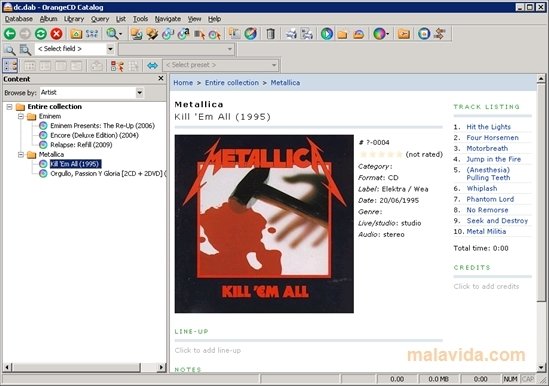Click the Home breadcrumb link
This screenshot has width=549, height=386.
(183, 83)
